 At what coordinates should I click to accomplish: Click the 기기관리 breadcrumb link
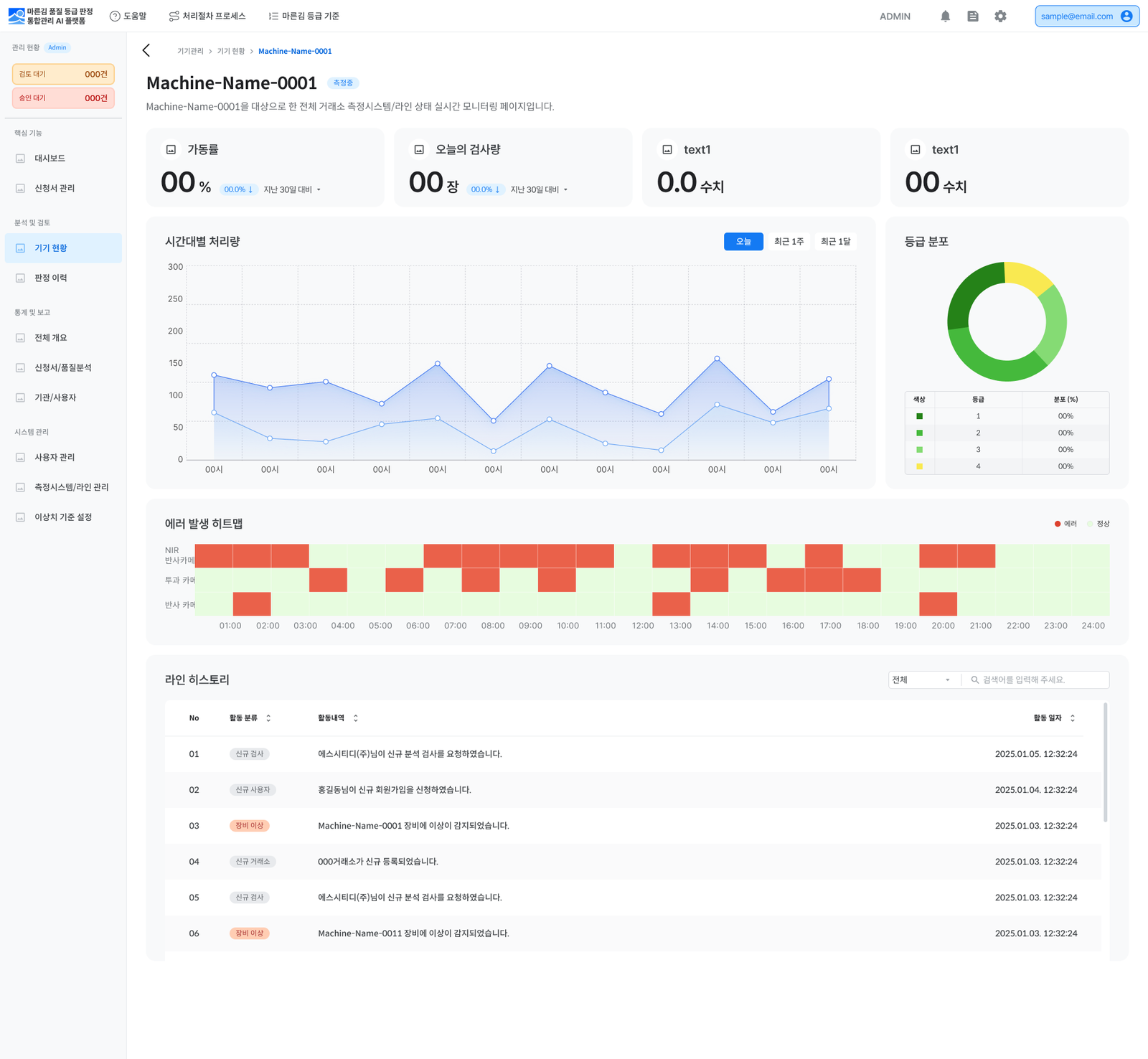190,51
